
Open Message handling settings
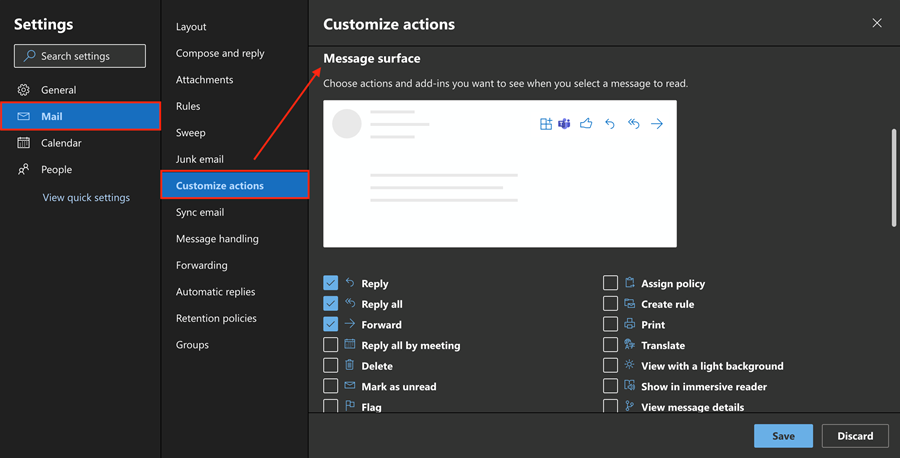235,239
